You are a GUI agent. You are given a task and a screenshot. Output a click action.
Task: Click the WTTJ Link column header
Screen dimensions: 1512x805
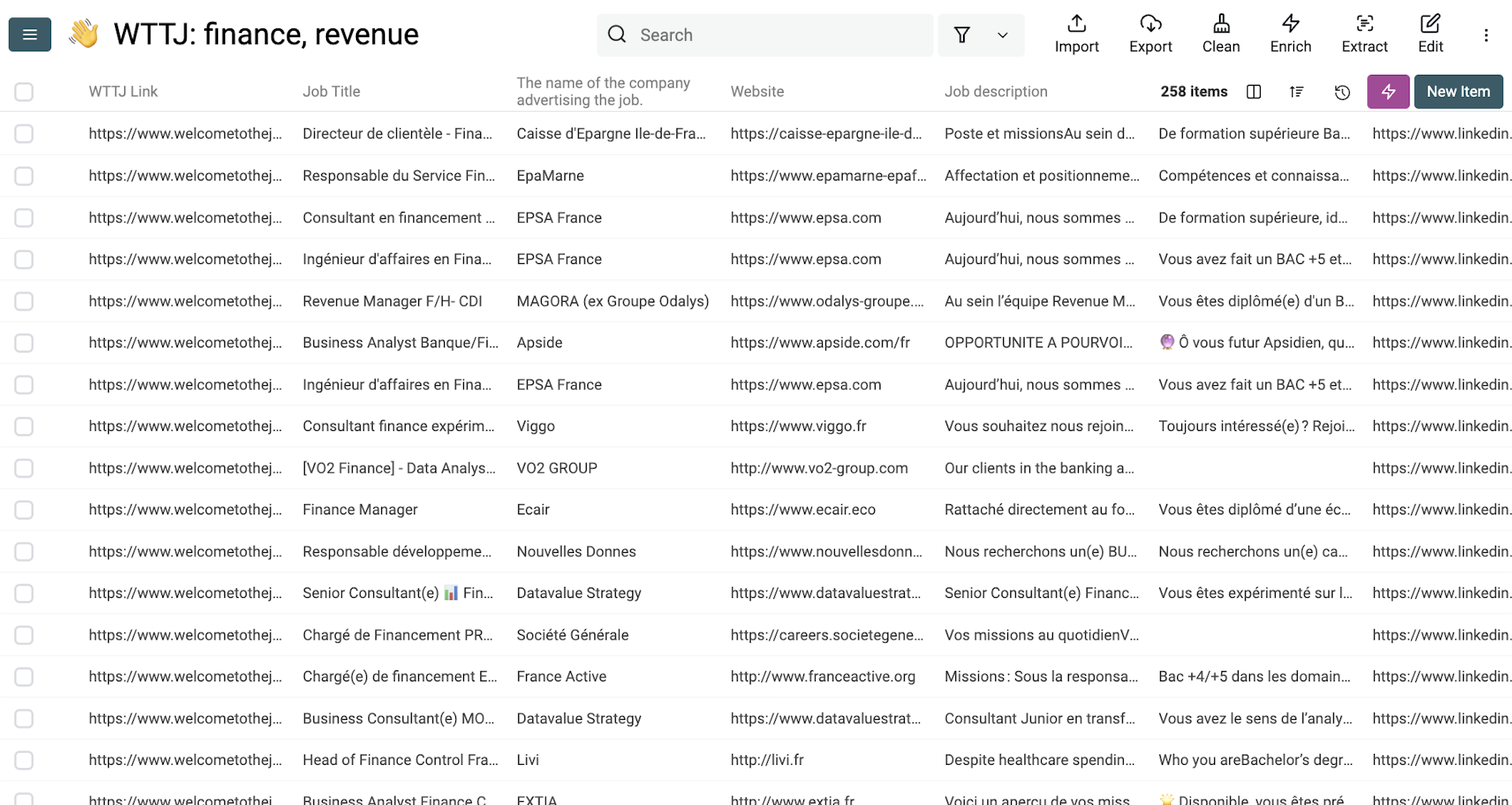point(123,91)
